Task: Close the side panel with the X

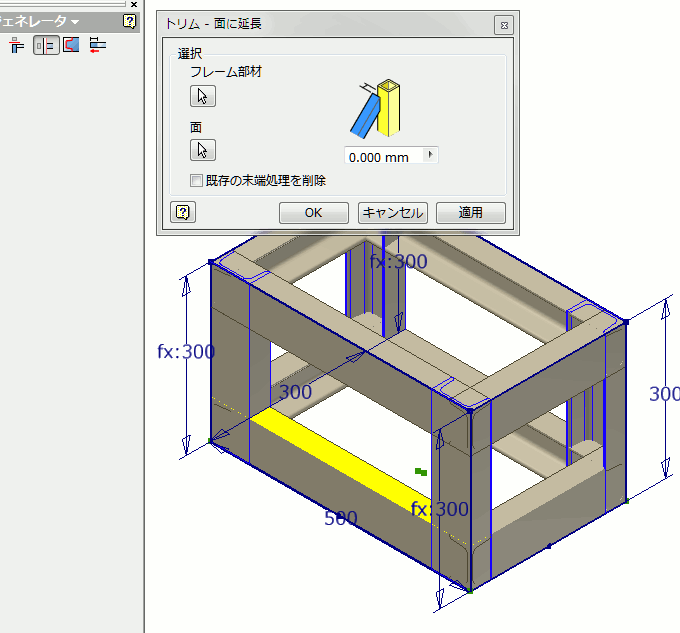Action: (135, 4)
